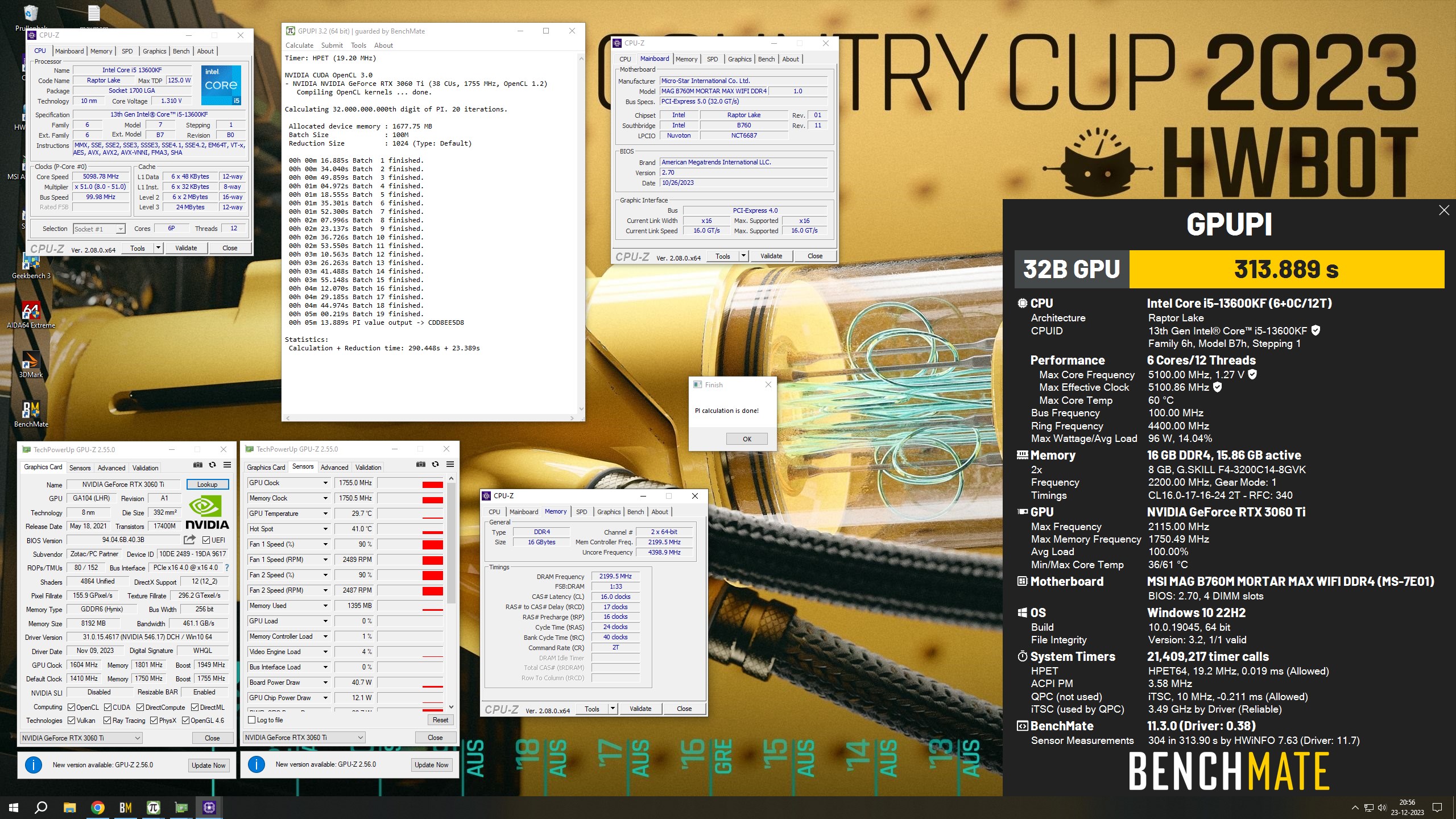The height and width of the screenshot is (819, 1456).
Task: Open Tools dropdown arrow in CPU-Z CPU window
Action: (x=158, y=248)
